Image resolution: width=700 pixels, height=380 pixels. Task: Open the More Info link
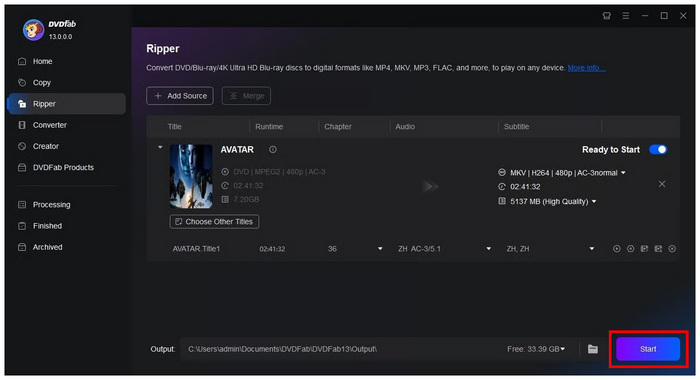point(586,68)
